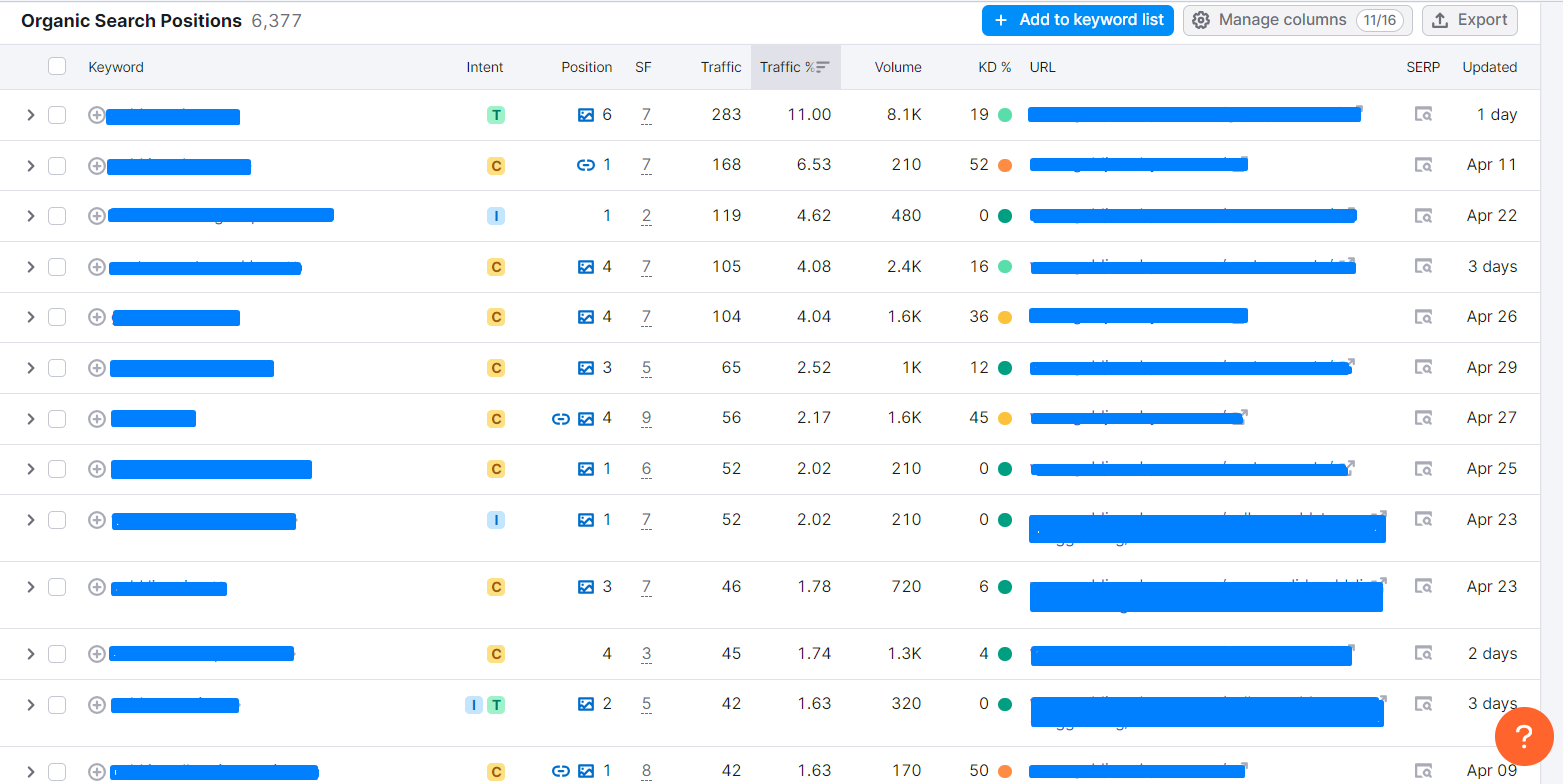
Task: Expand the row with 104 traffic
Action: [x=30, y=317]
